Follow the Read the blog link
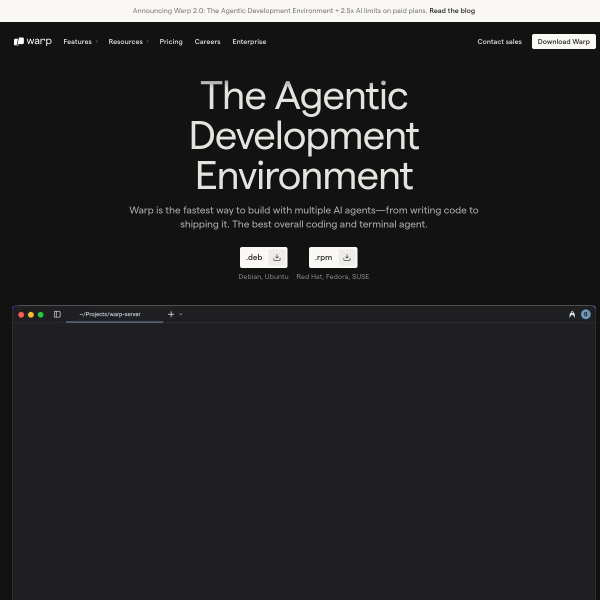Image resolution: width=600 pixels, height=600 pixels. click(x=452, y=10)
